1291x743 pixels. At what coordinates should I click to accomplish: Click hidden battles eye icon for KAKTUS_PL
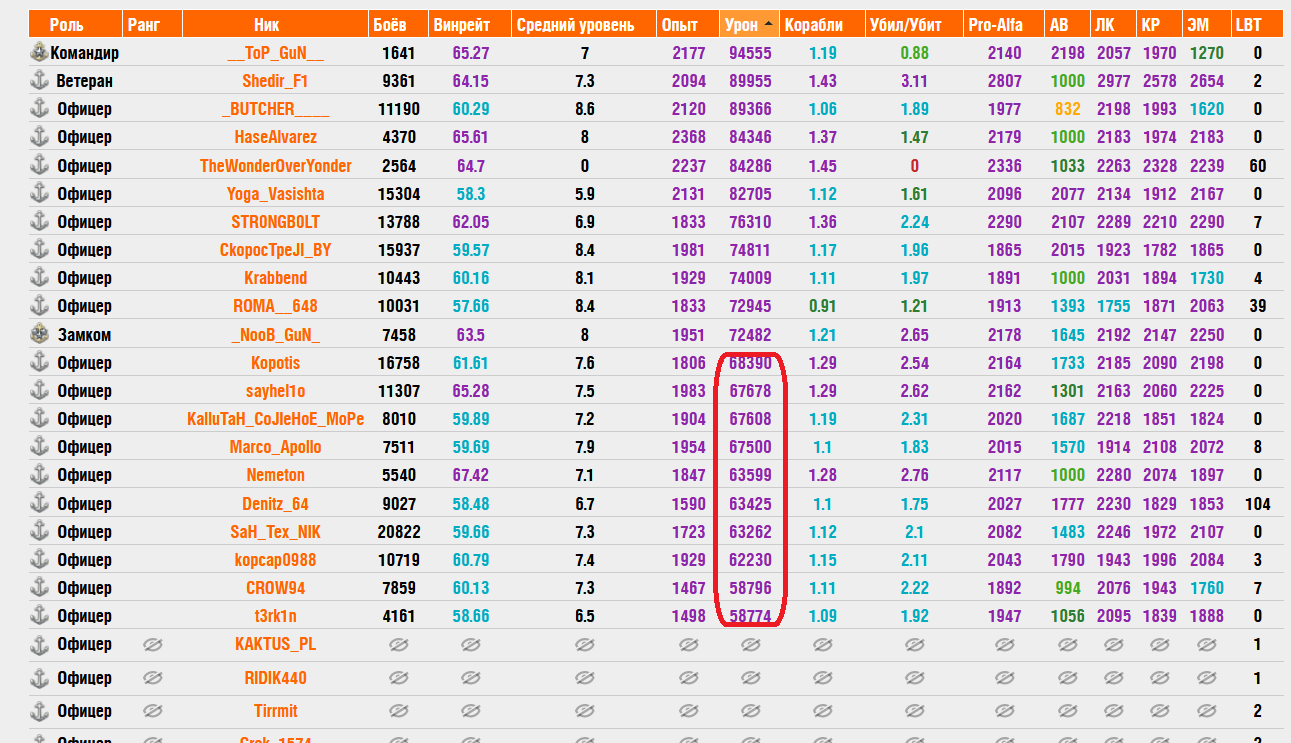[x=399, y=645]
